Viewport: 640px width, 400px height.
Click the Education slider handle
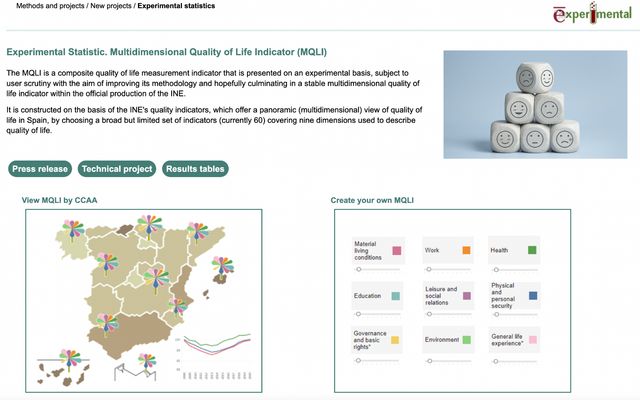pyautogui.click(x=358, y=314)
